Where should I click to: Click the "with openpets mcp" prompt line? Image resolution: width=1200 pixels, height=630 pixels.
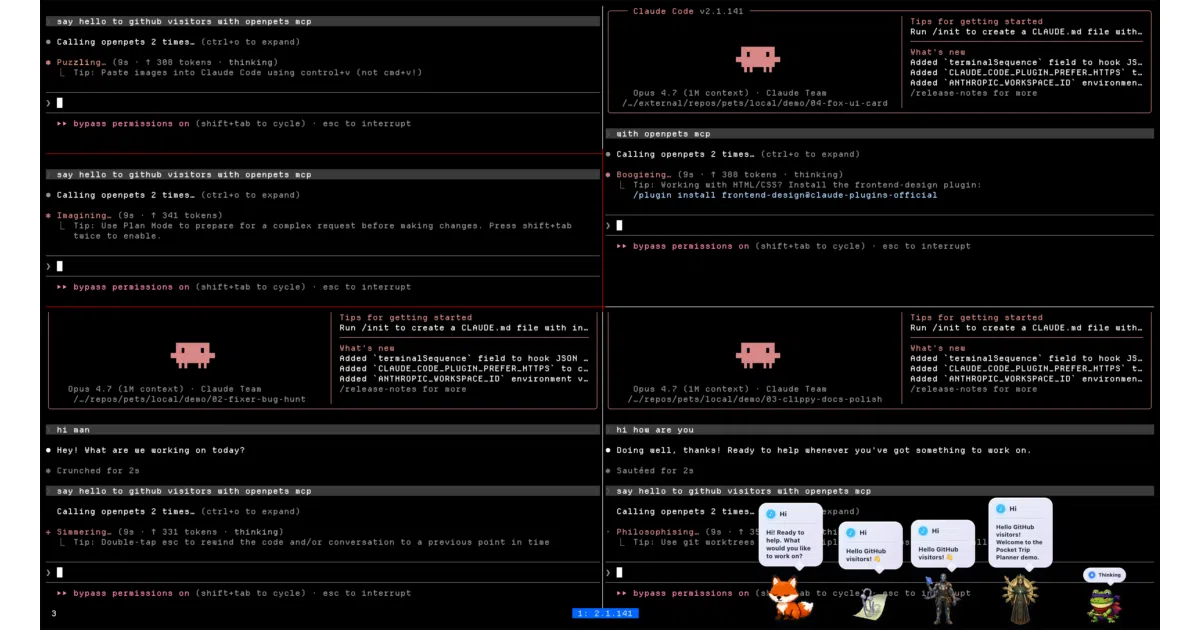(880, 133)
